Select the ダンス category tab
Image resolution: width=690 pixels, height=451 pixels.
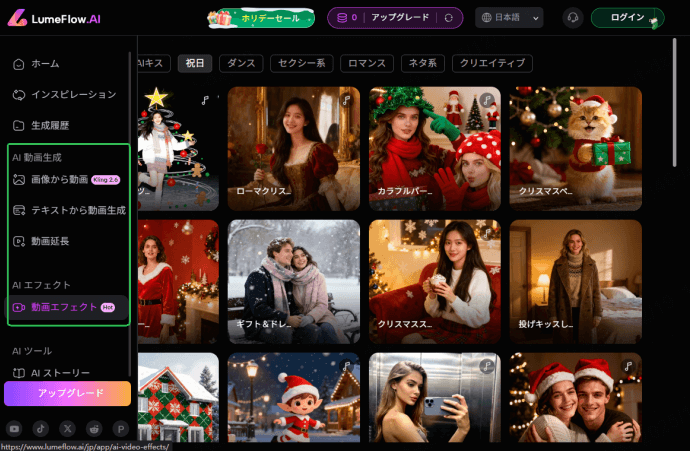coord(241,63)
